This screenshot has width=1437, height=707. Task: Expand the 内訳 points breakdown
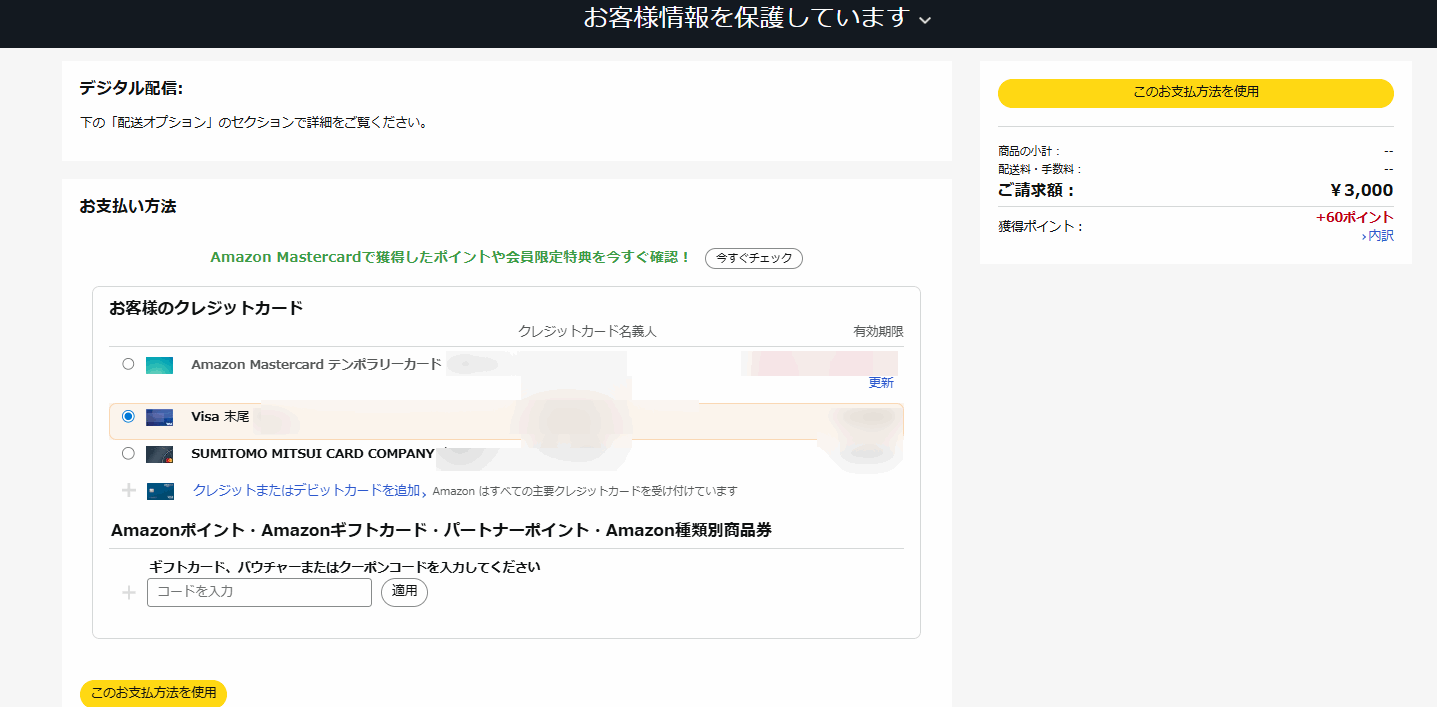1378,236
